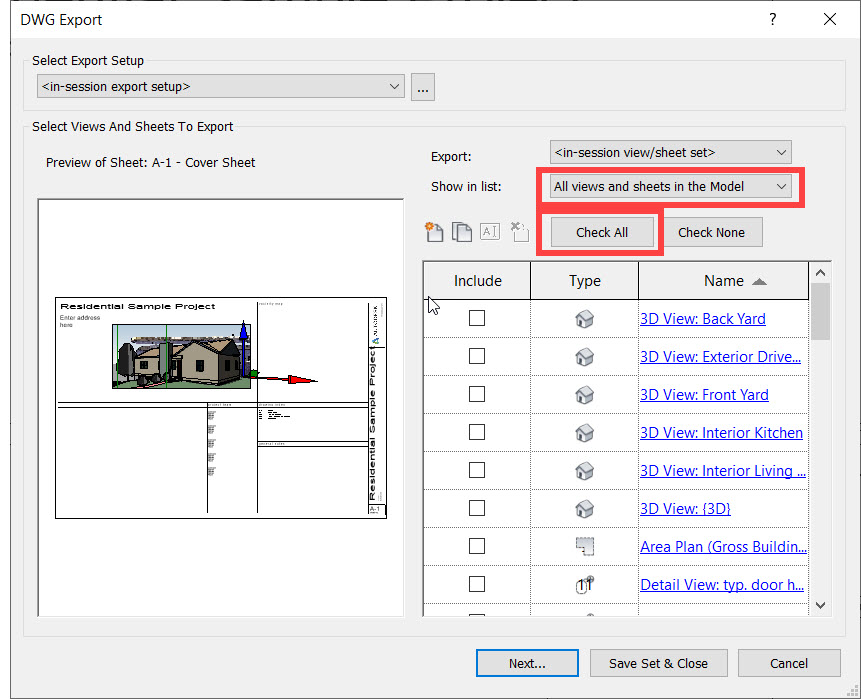Click the New Set icon
The height and width of the screenshot is (699, 861).
click(x=434, y=232)
